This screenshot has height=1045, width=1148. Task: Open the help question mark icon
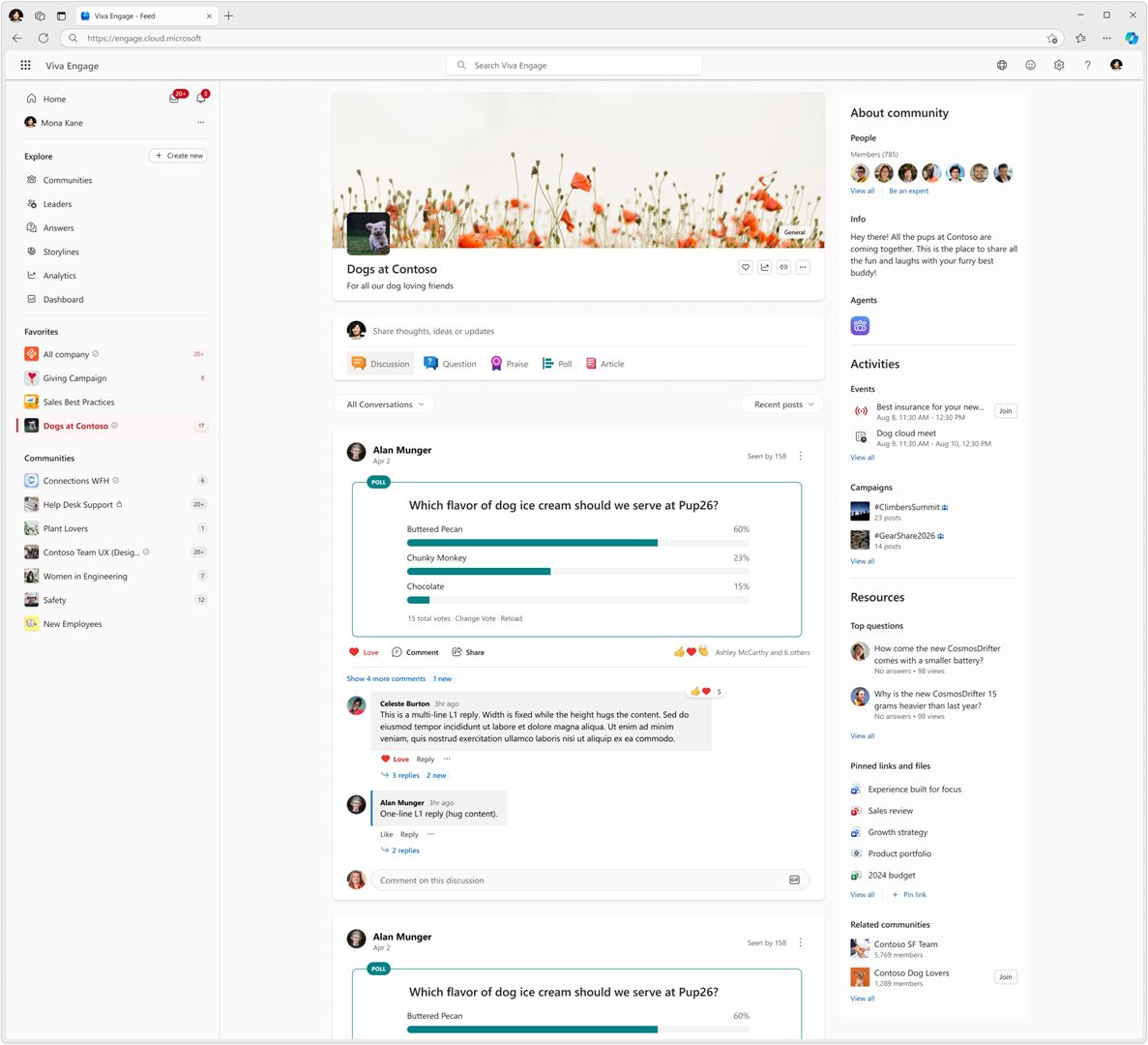pos(1087,65)
